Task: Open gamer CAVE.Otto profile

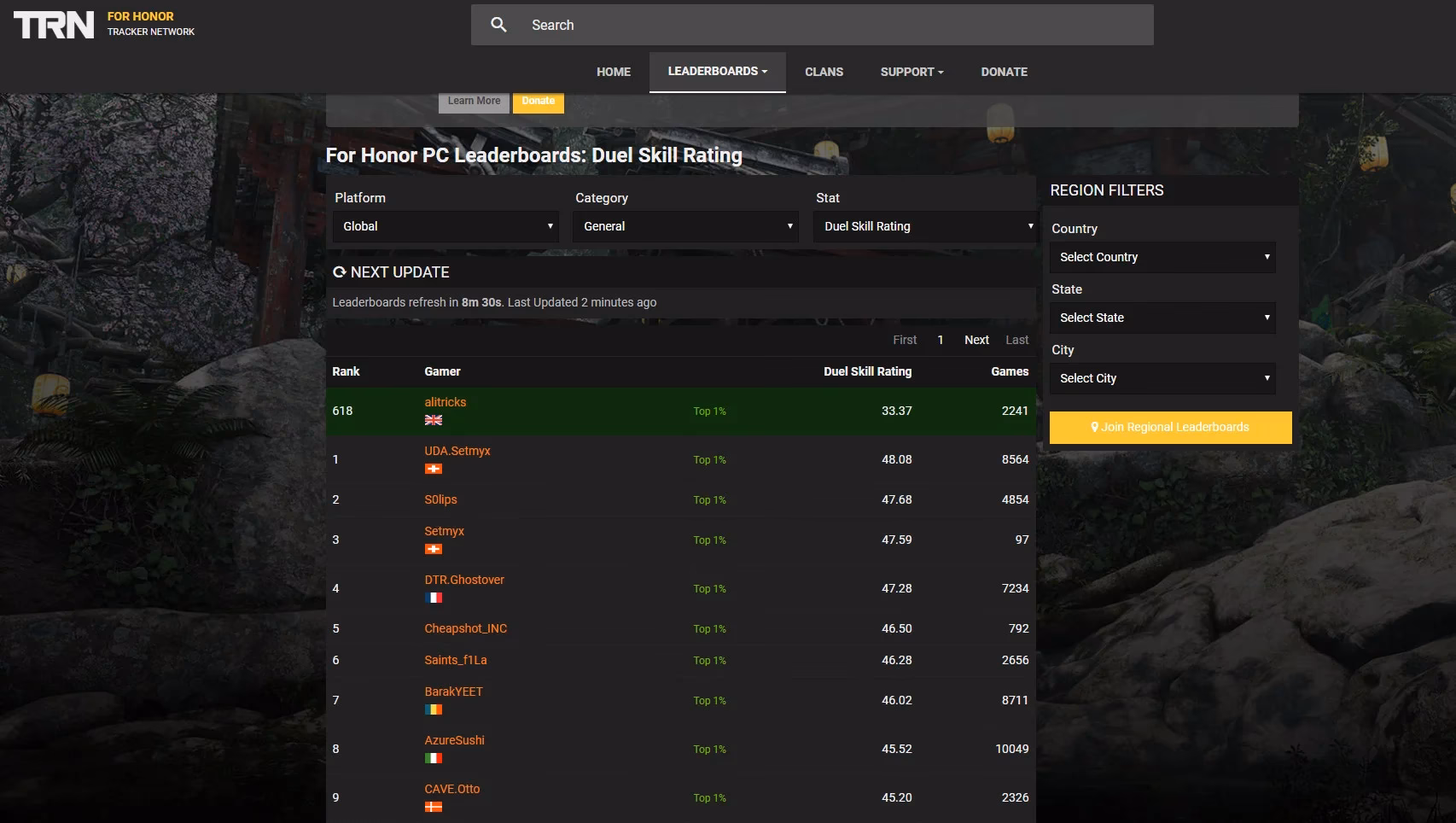Action: click(452, 789)
